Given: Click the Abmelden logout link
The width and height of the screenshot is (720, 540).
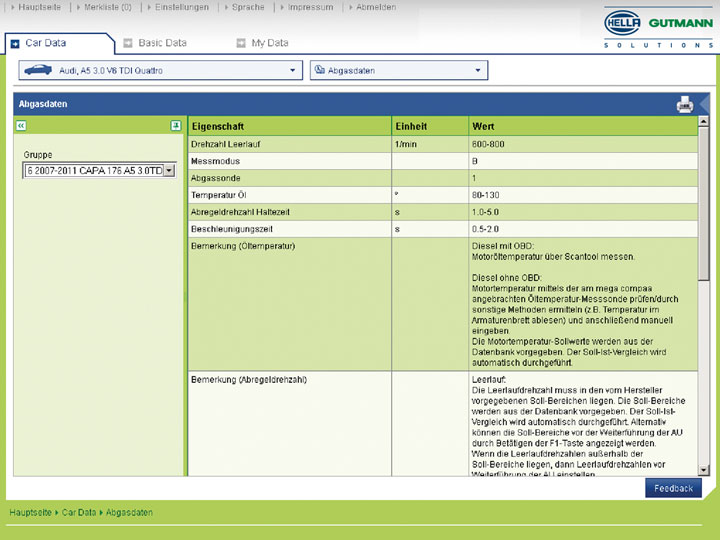Looking at the screenshot, I should tap(374, 7).
